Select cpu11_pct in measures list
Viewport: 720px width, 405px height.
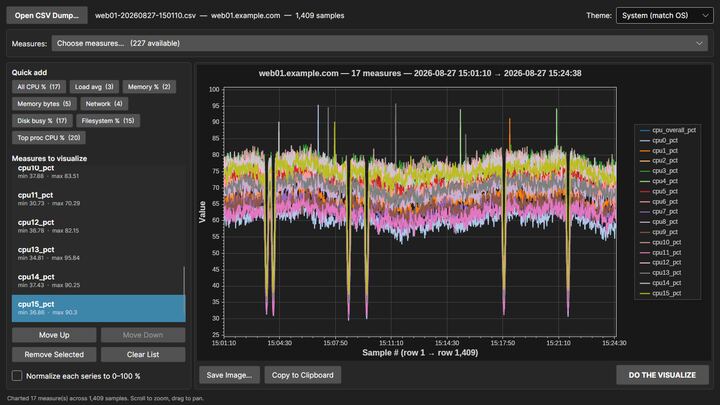pos(97,199)
